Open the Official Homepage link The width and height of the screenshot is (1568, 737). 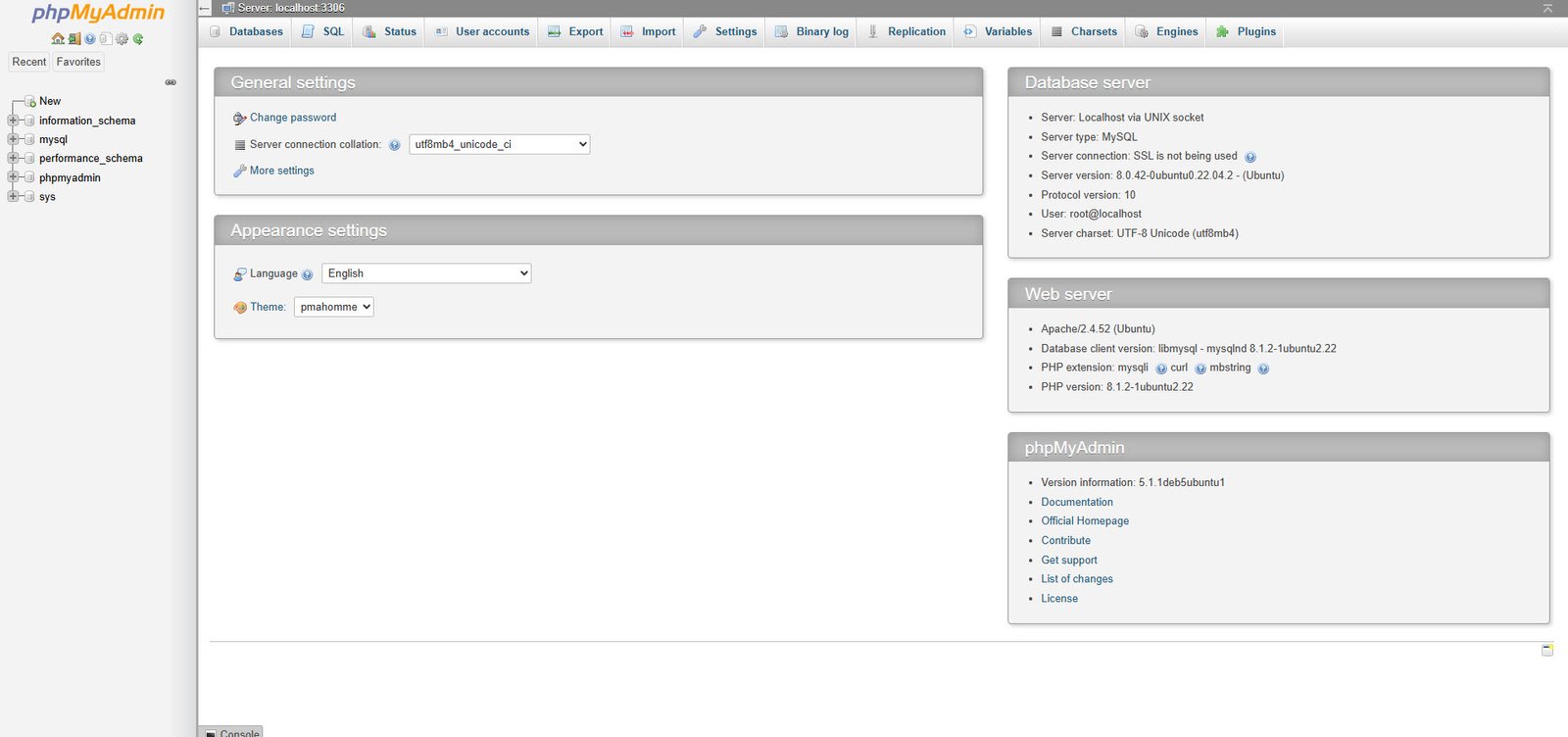point(1085,521)
